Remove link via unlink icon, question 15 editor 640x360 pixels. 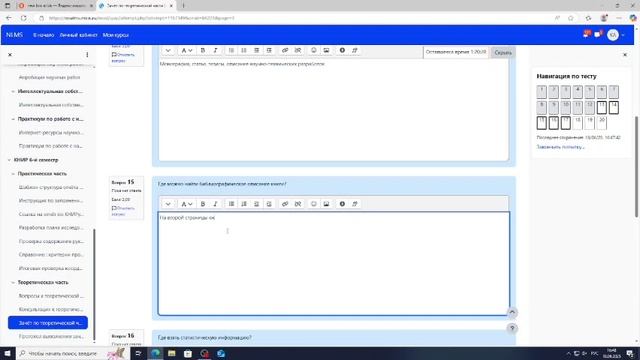tap(298, 204)
